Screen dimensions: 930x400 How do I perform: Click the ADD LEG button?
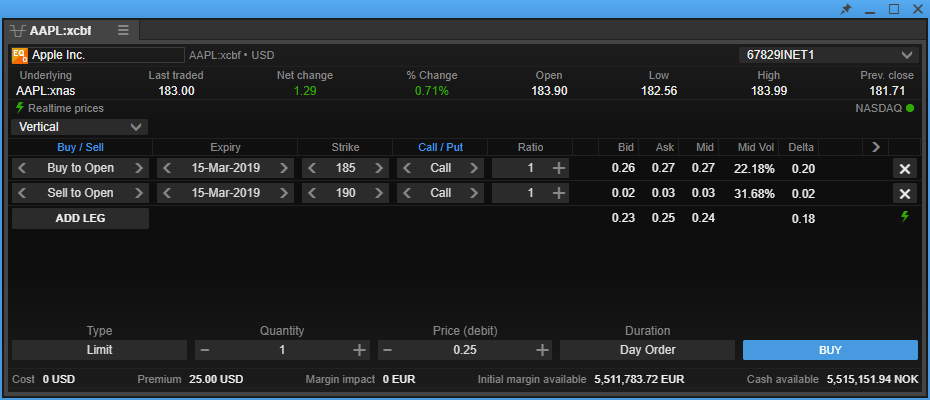(80, 218)
